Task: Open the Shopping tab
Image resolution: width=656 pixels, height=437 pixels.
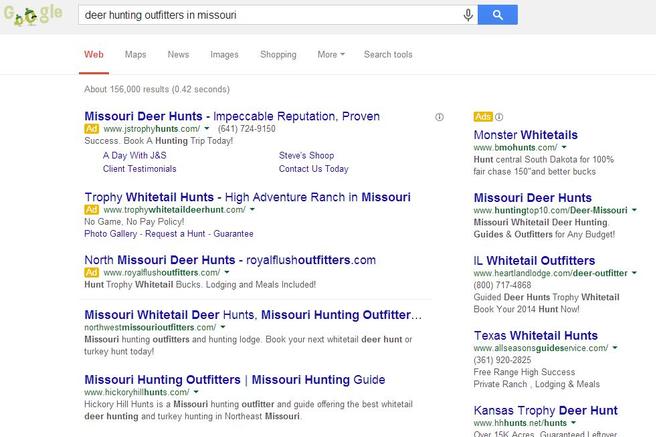Action: point(278,55)
